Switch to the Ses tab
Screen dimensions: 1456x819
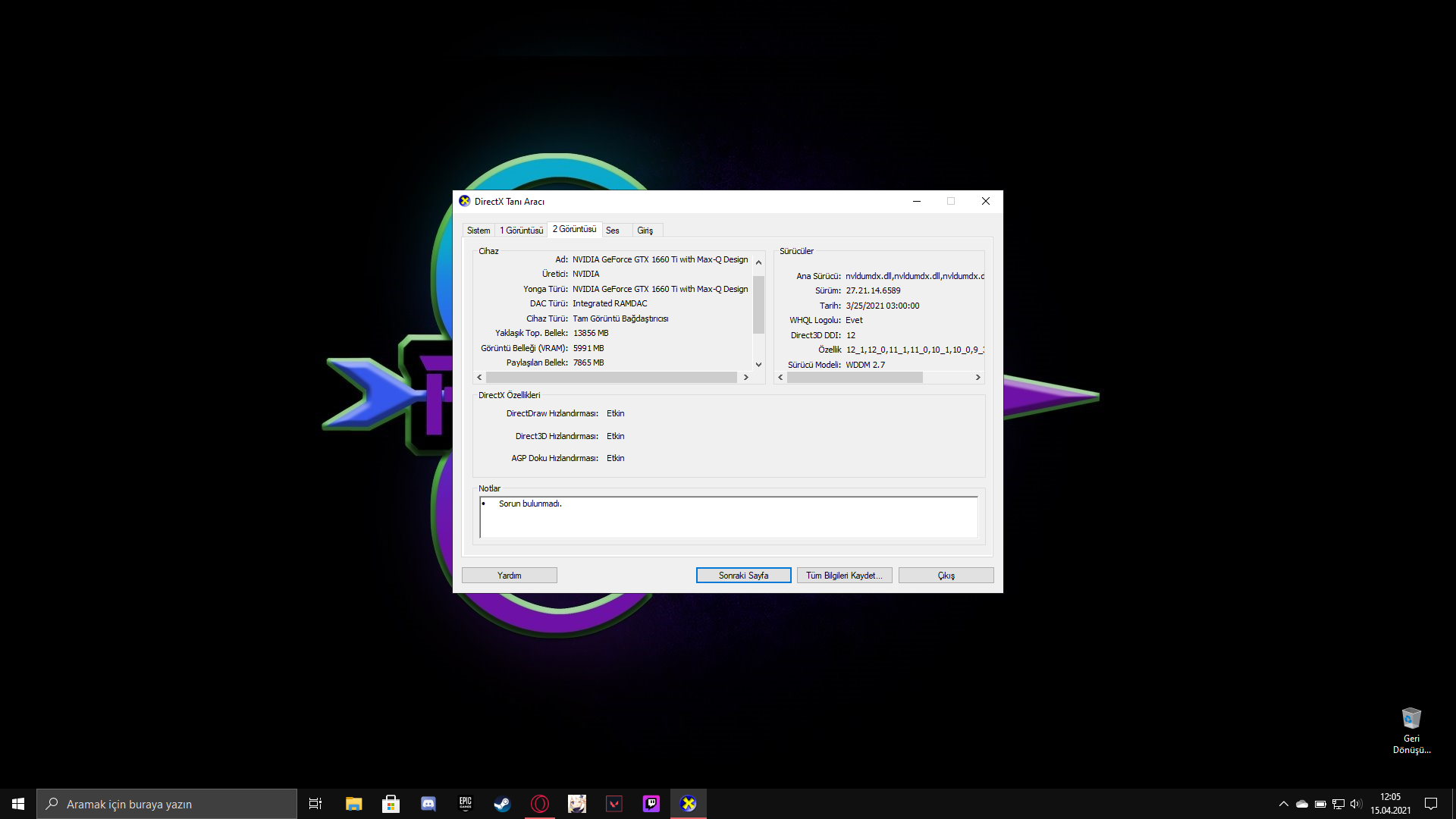pos(613,231)
